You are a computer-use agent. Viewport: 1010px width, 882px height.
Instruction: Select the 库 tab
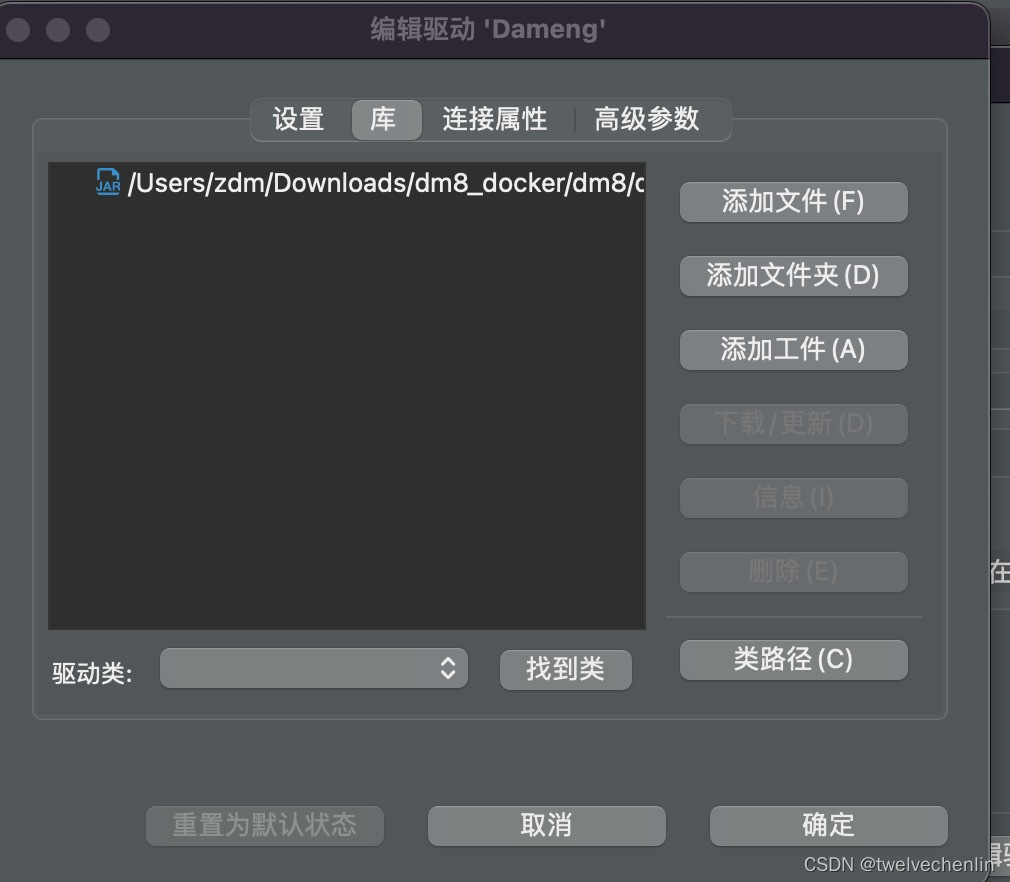(386, 119)
